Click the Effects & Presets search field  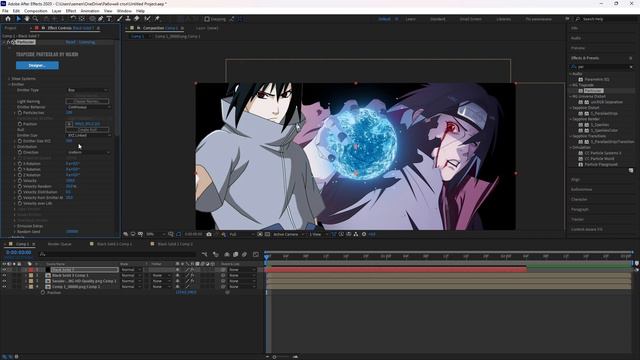pos(602,67)
